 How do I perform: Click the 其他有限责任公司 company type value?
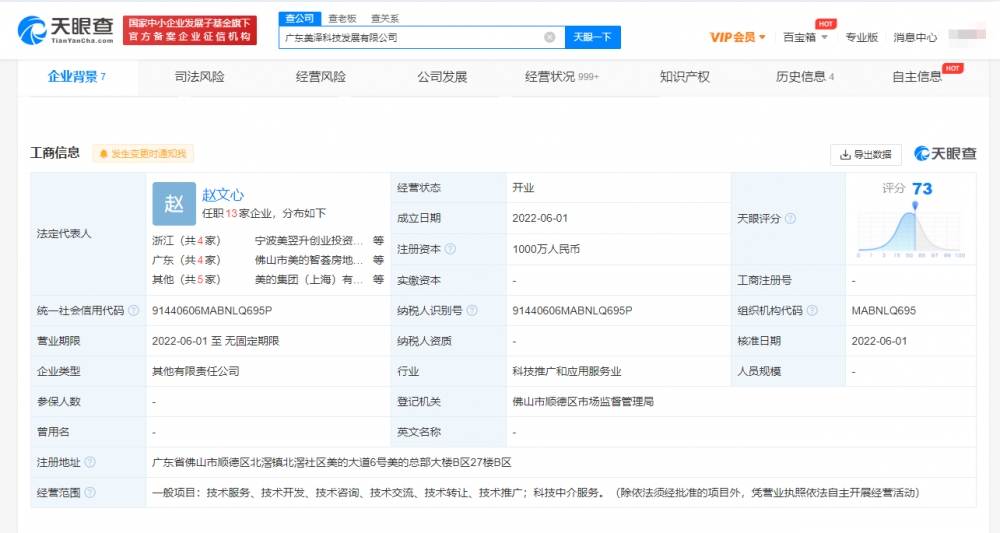click(196, 371)
